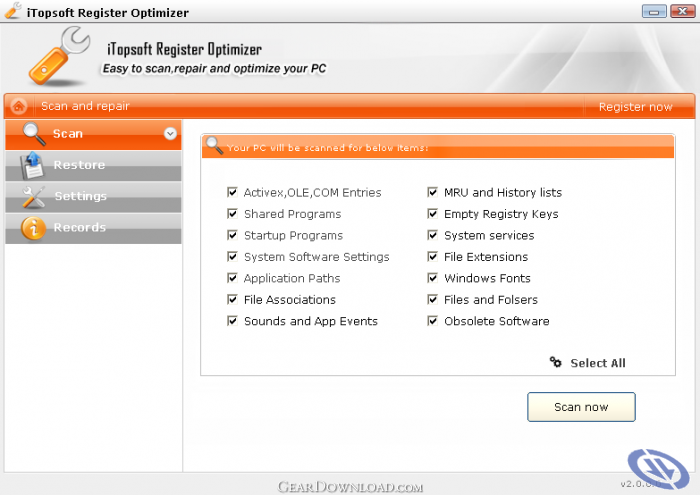Viewport: 700px width, 495px height.
Task: Disable System services scan
Action: [432, 235]
